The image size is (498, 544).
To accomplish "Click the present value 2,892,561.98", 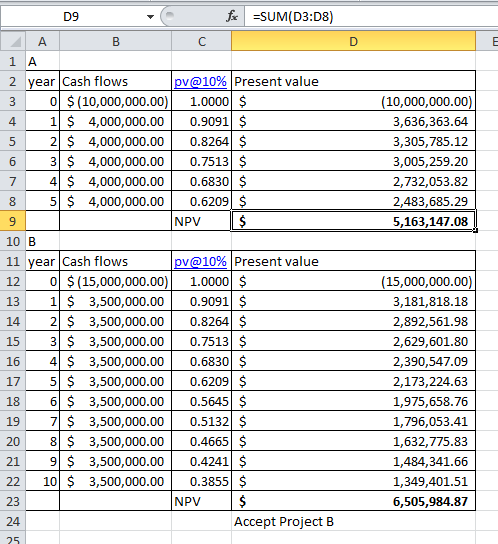I will point(353,321).
